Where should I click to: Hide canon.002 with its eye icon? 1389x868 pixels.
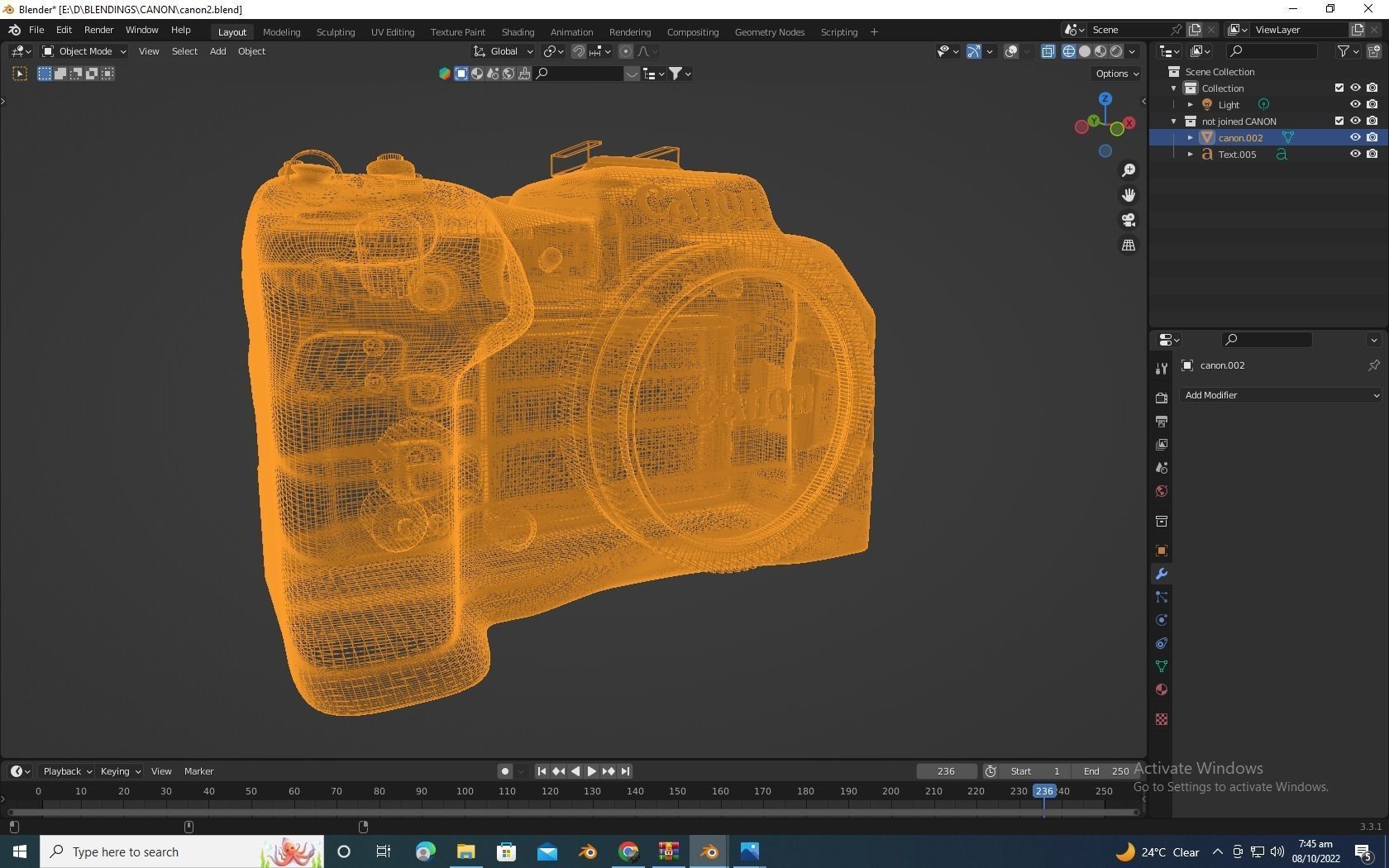[1355, 137]
